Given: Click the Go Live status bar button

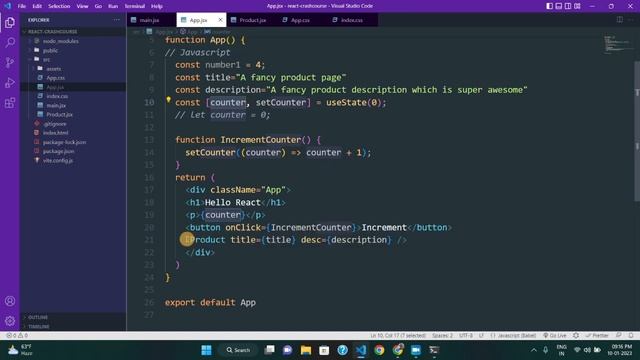Looking at the screenshot, I should tap(554, 336).
